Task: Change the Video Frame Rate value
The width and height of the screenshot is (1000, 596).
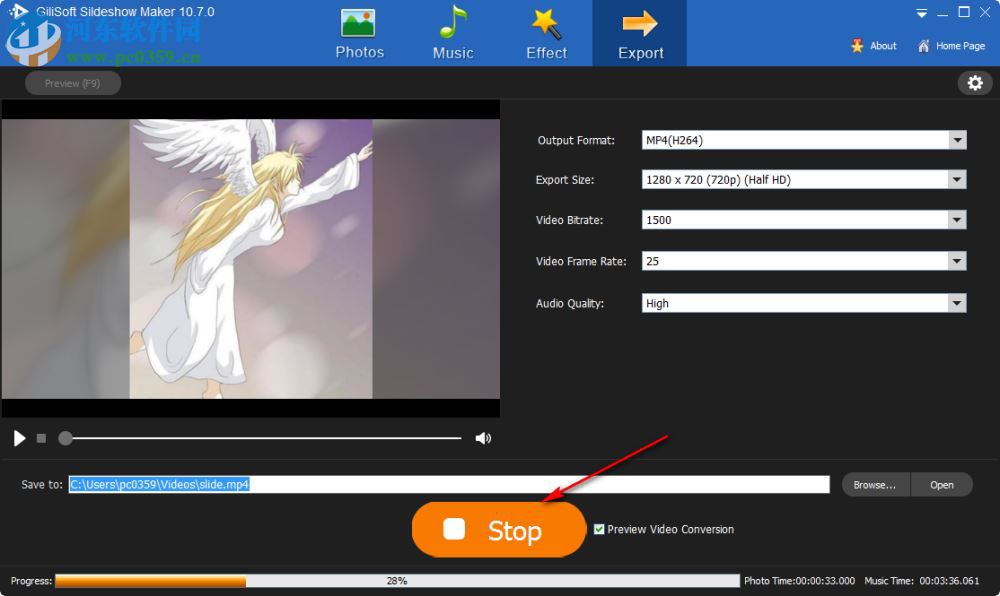Action: pyautogui.click(x=957, y=261)
